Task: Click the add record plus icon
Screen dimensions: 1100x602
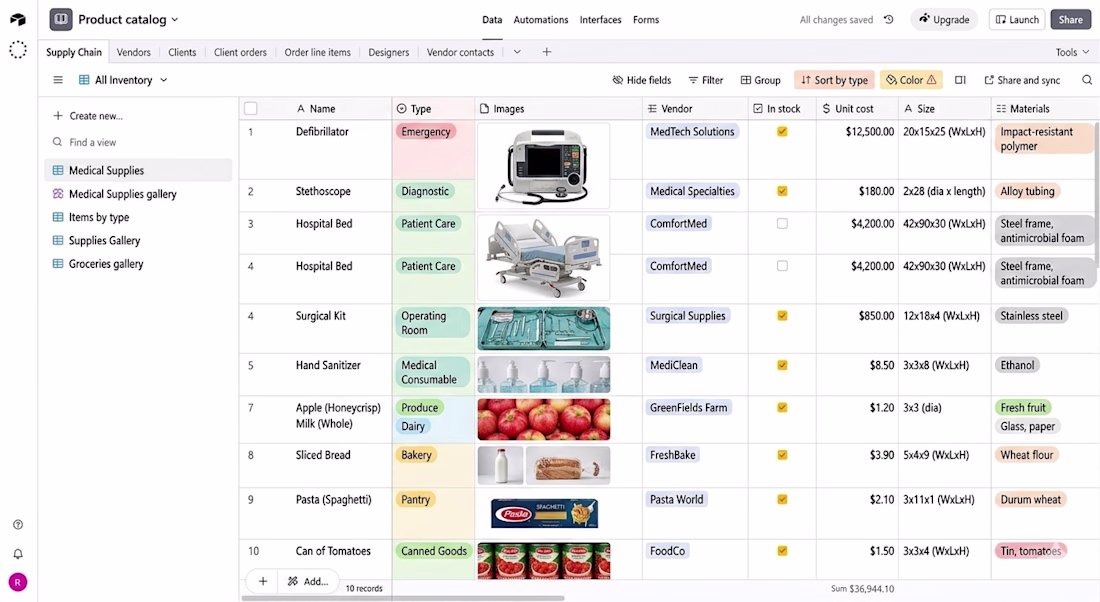Action: (263, 581)
